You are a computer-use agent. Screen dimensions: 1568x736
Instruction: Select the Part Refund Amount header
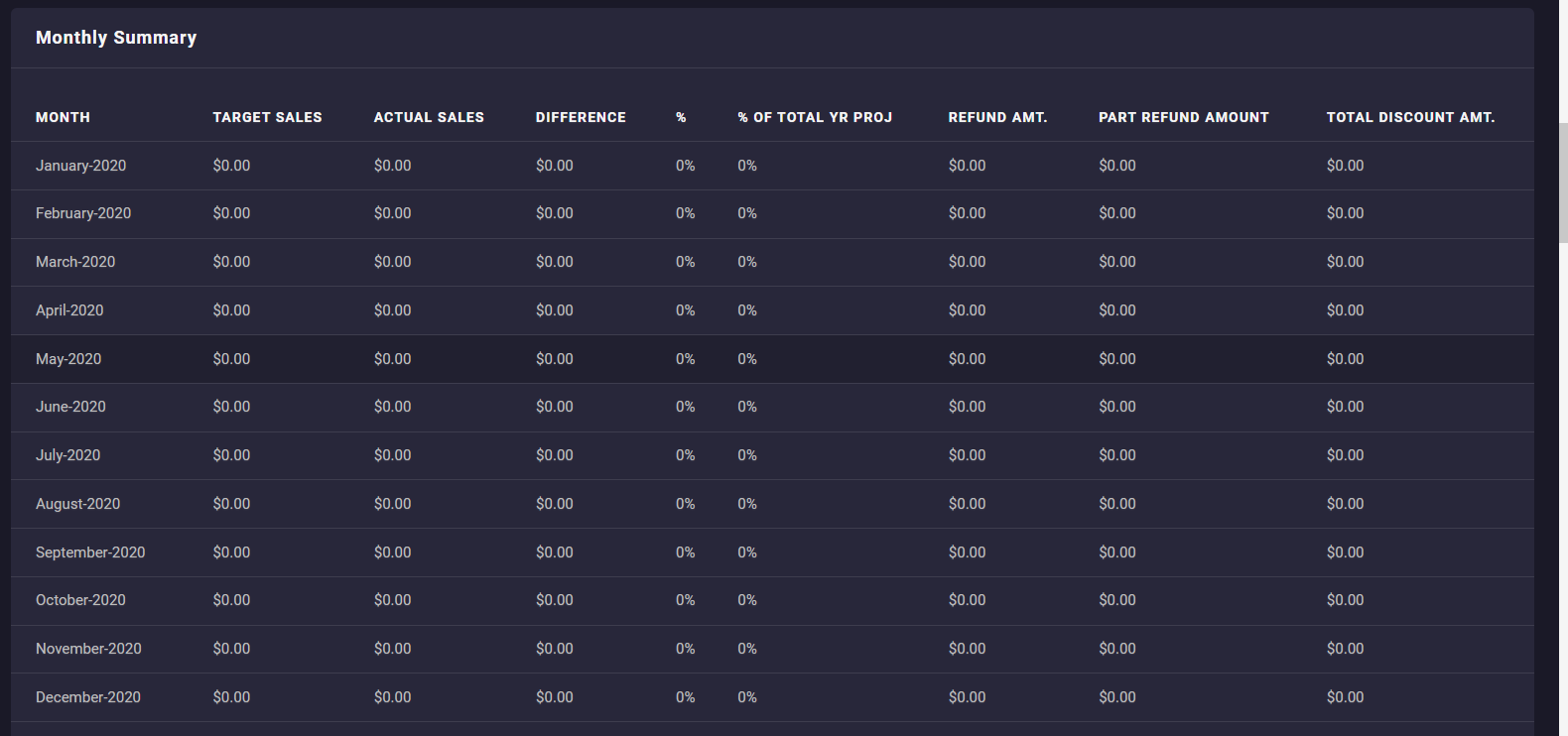[x=1183, y=117]
